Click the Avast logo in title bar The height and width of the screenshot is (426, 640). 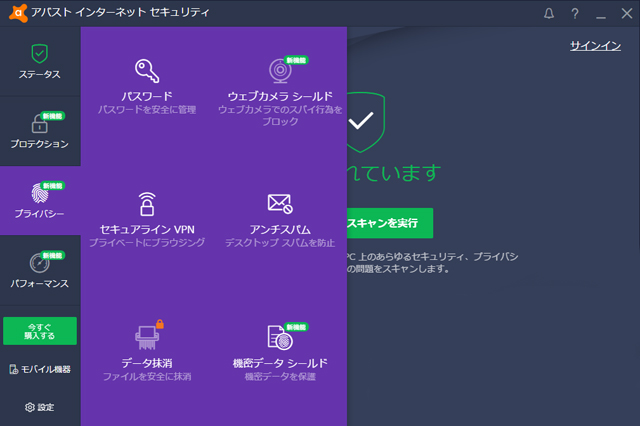pos(18,13)
